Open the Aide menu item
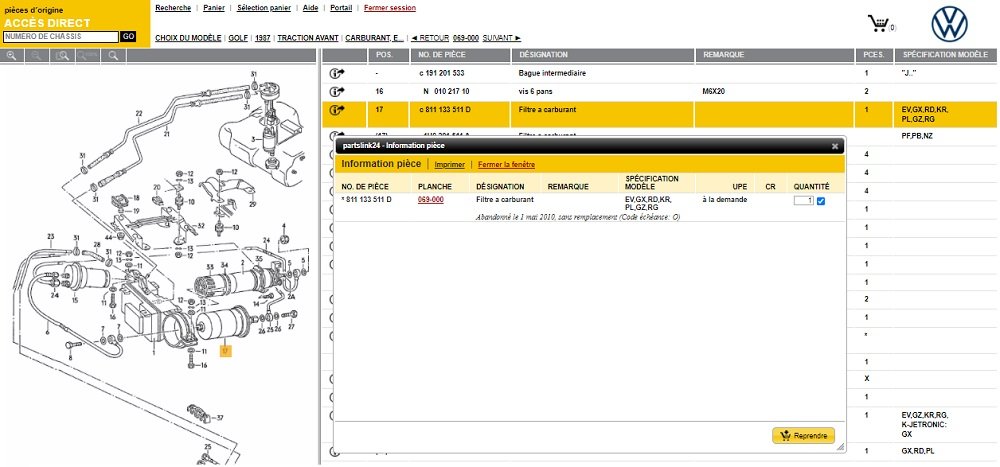Screen dimensions: 1000x467 (x=311, y=8)
